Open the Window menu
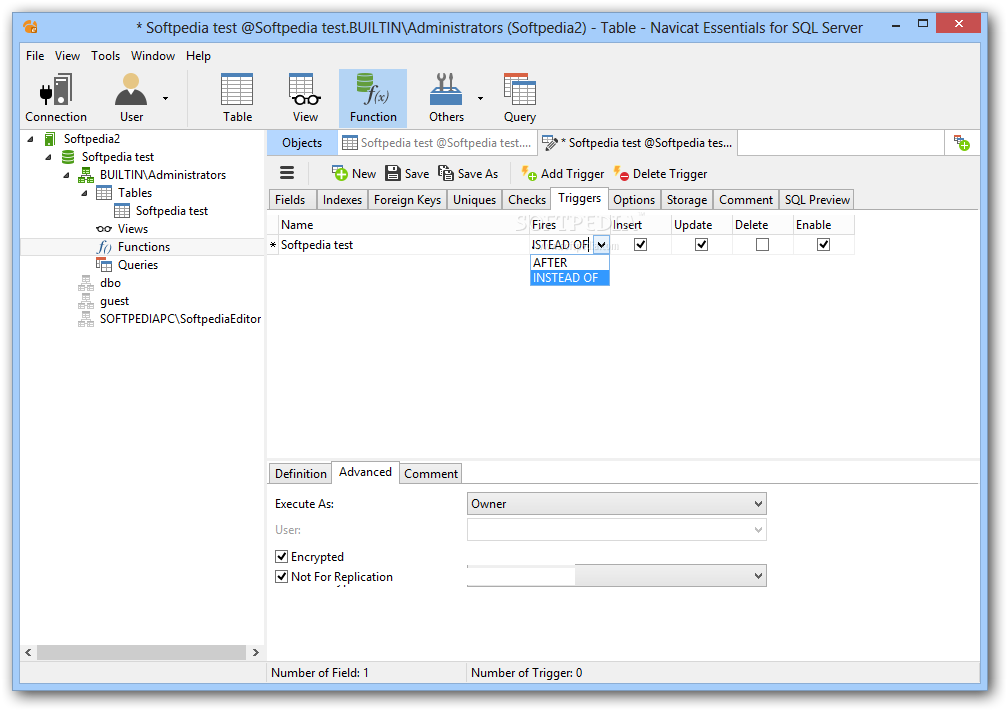Image resolution: width=1008 pixels, height=711 pixels. 153,56
